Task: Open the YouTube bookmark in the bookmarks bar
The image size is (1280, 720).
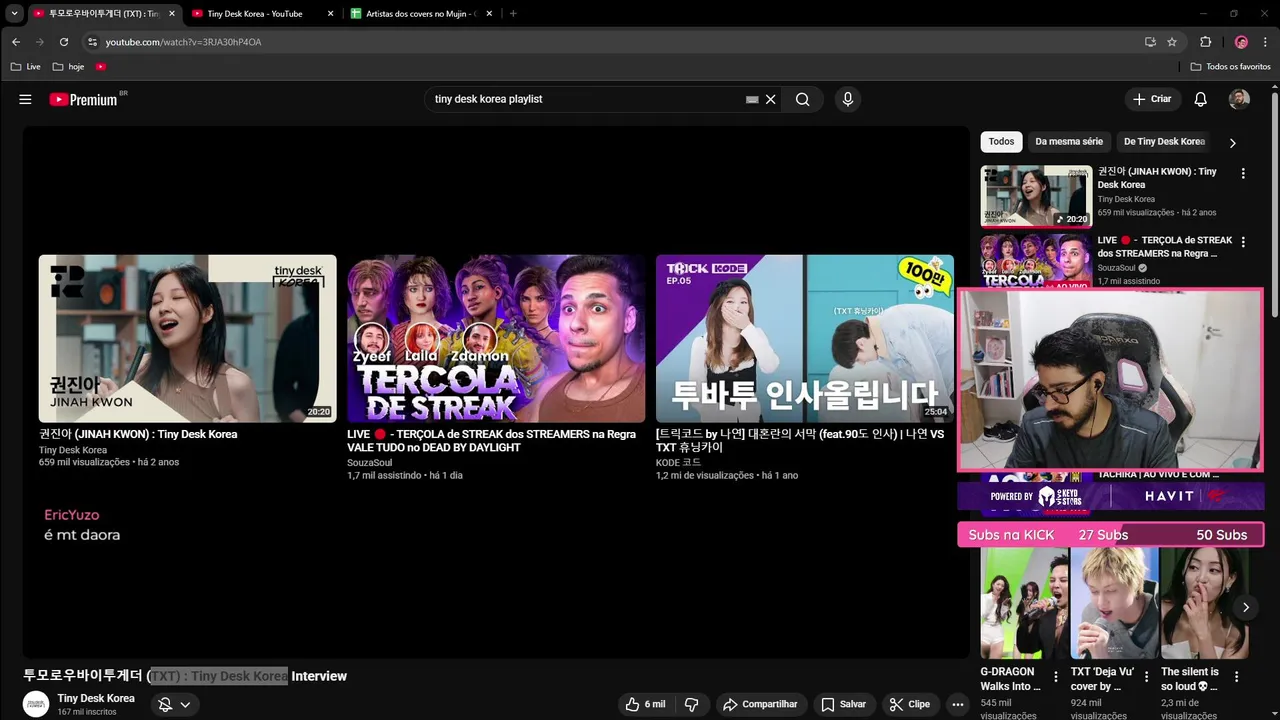Action: [x=101, y=66]
